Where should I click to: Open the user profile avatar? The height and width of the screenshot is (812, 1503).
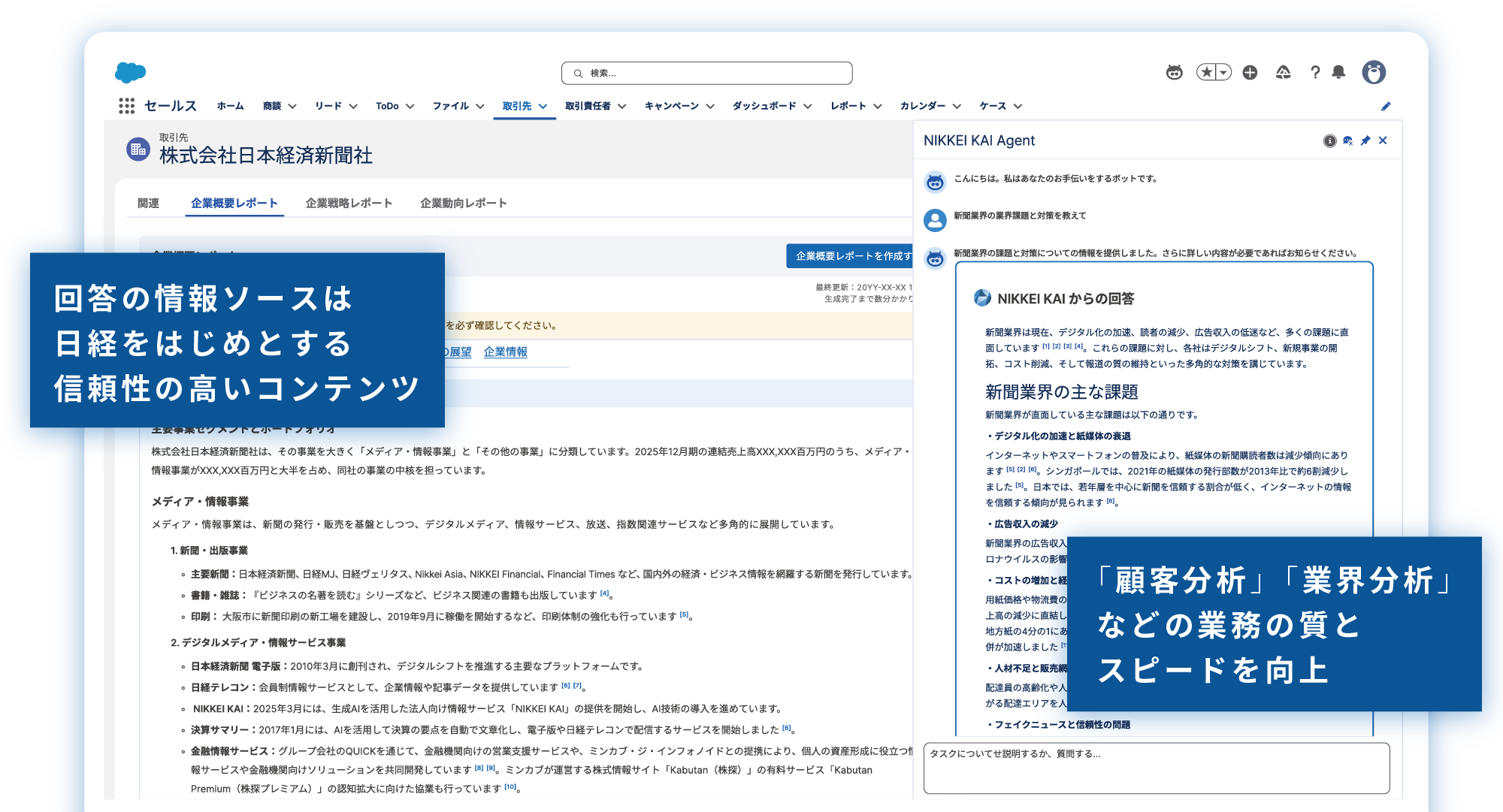tap(1374, 72)
